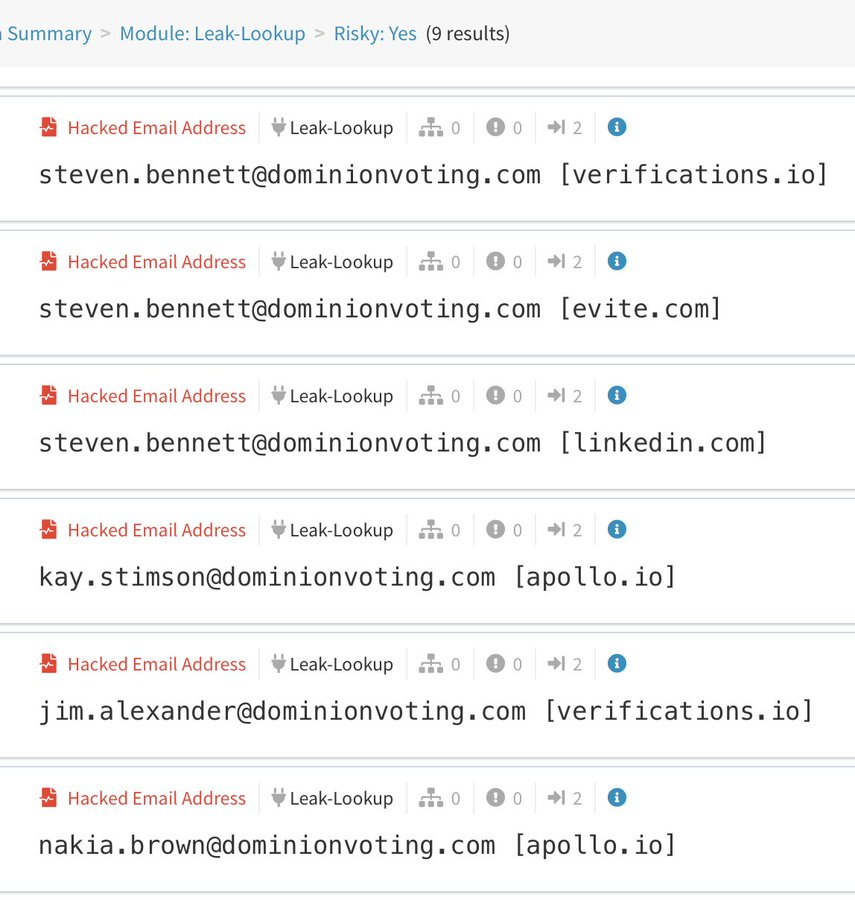Click exclamation alert icon in nakia.brown row
Viewport: 855px width, 900px height.
pyautogui.click(x=495, y=797)
